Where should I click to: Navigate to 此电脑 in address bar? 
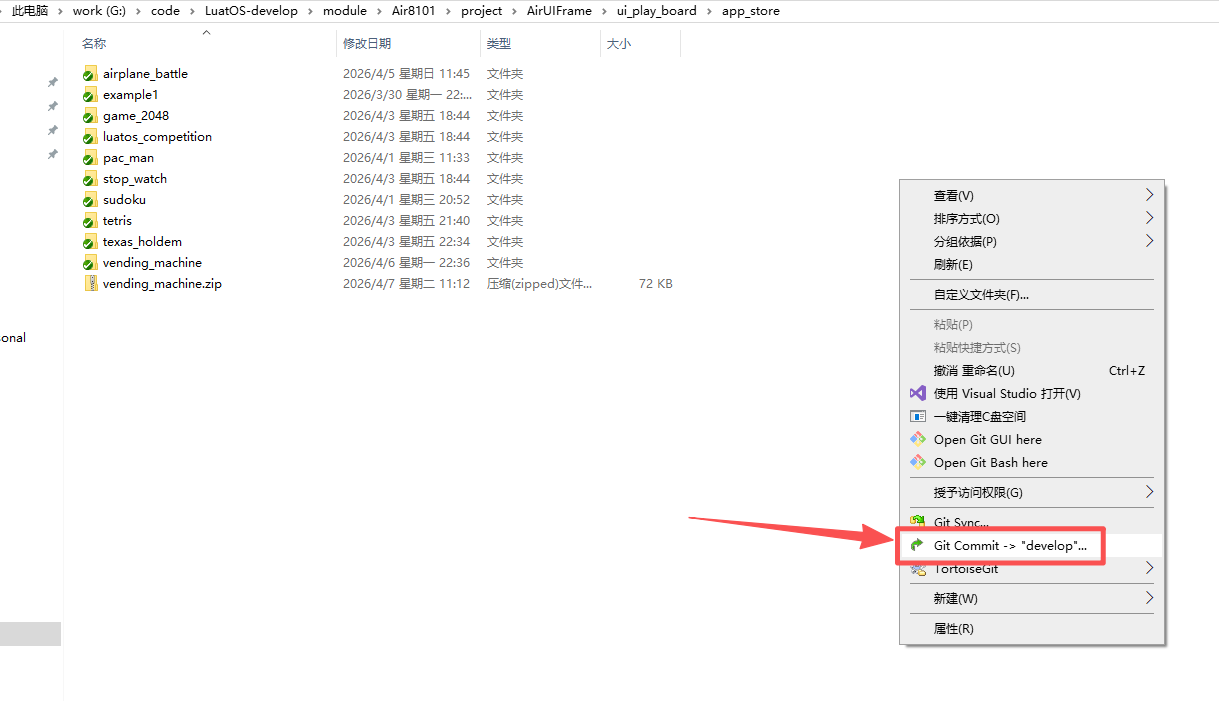(30, 11)
